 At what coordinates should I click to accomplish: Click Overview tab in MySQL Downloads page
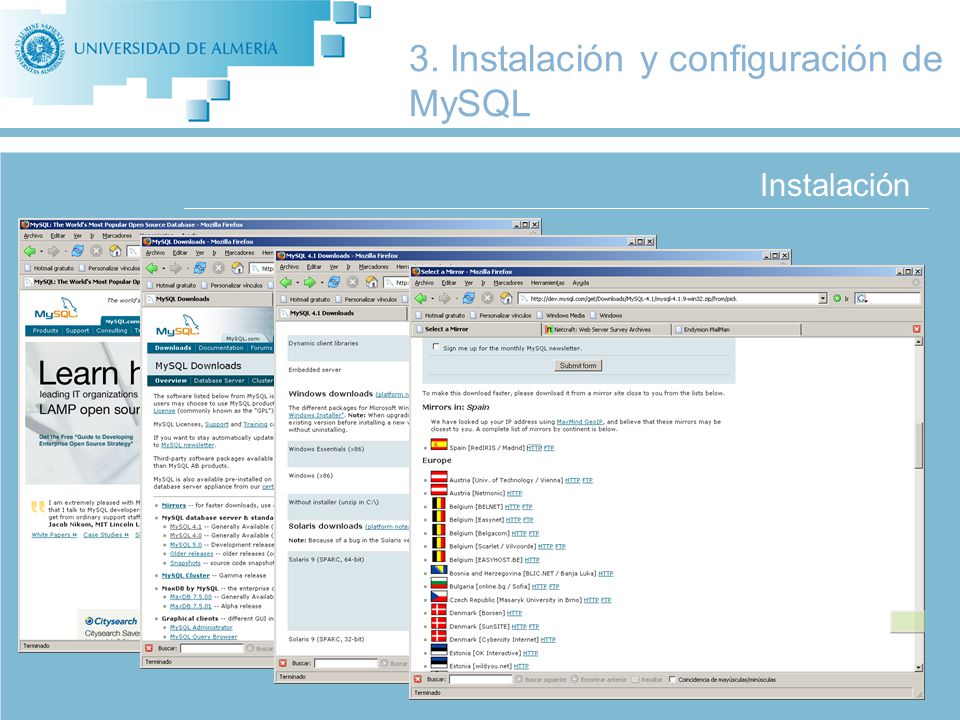[x=170, y=380]
